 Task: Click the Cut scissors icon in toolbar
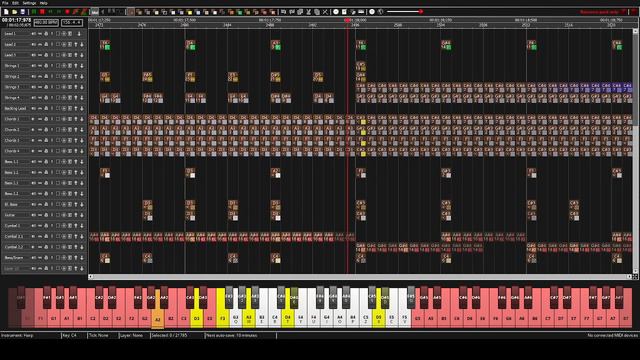pyautogui.click(x=309, y=12)
